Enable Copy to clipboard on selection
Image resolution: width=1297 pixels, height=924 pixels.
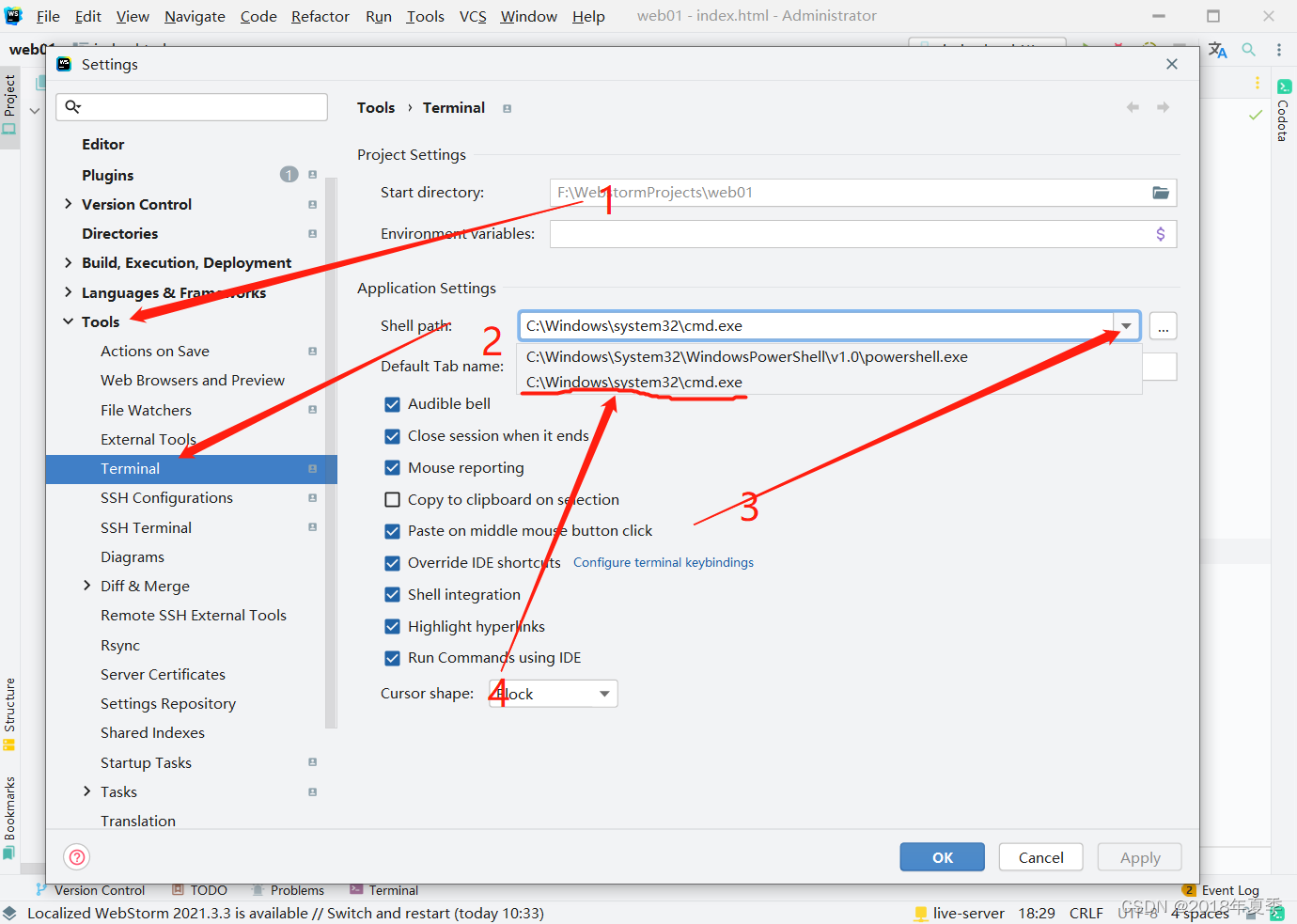coord(393,500)
